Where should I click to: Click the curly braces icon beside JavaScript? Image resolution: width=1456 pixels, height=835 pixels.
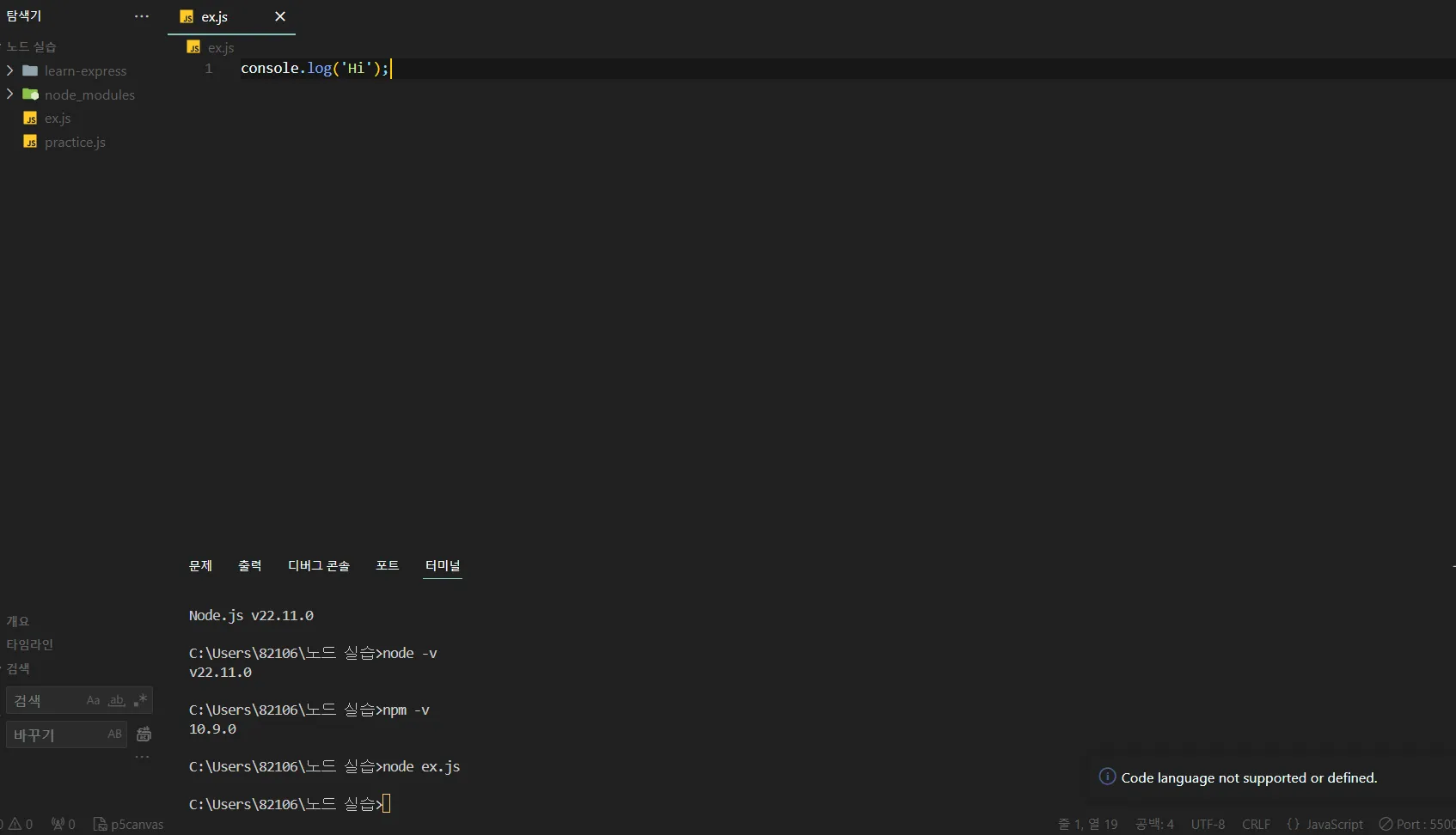pyautogui.click(x=1293, y=824)
